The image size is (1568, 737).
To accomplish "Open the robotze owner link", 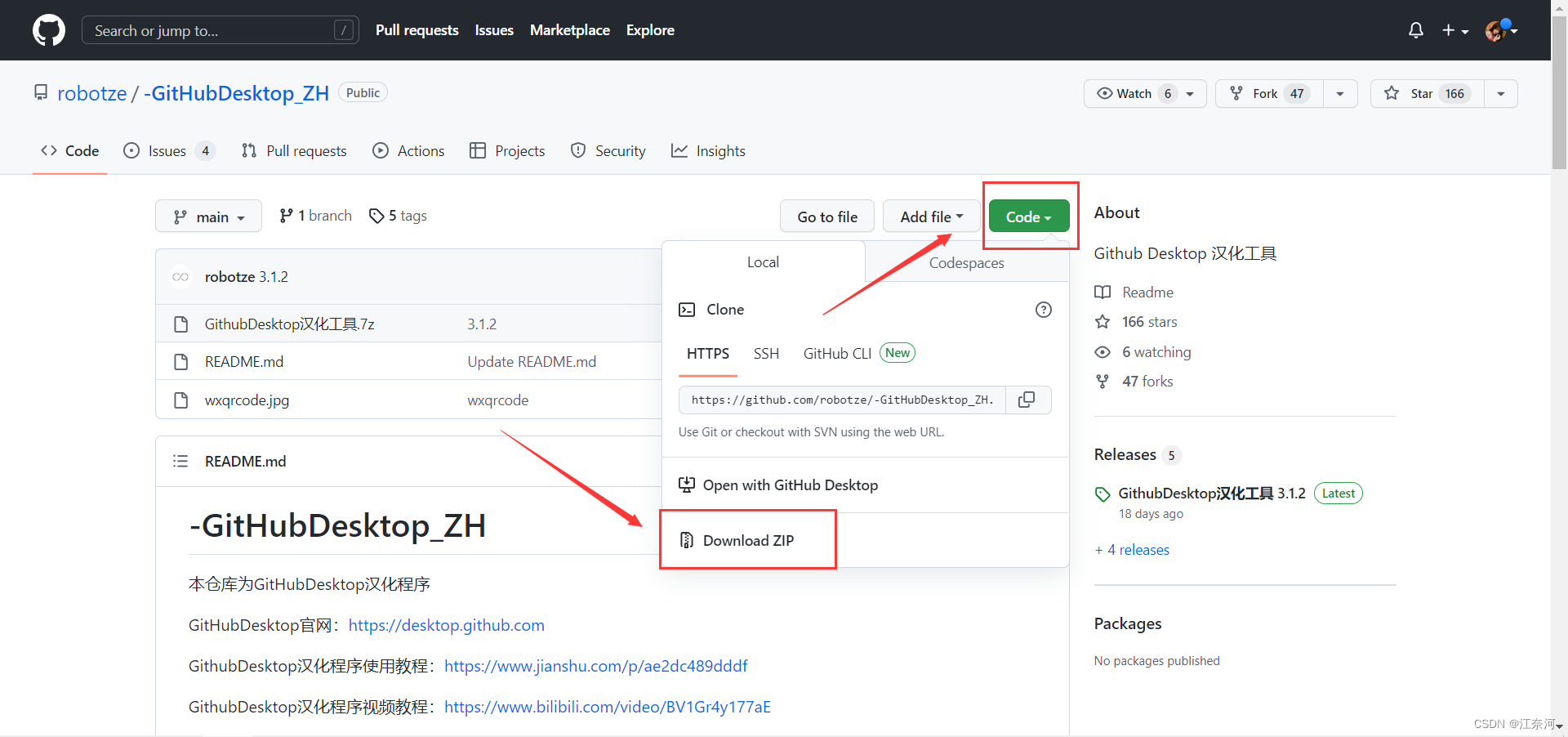I will (92, 93).
